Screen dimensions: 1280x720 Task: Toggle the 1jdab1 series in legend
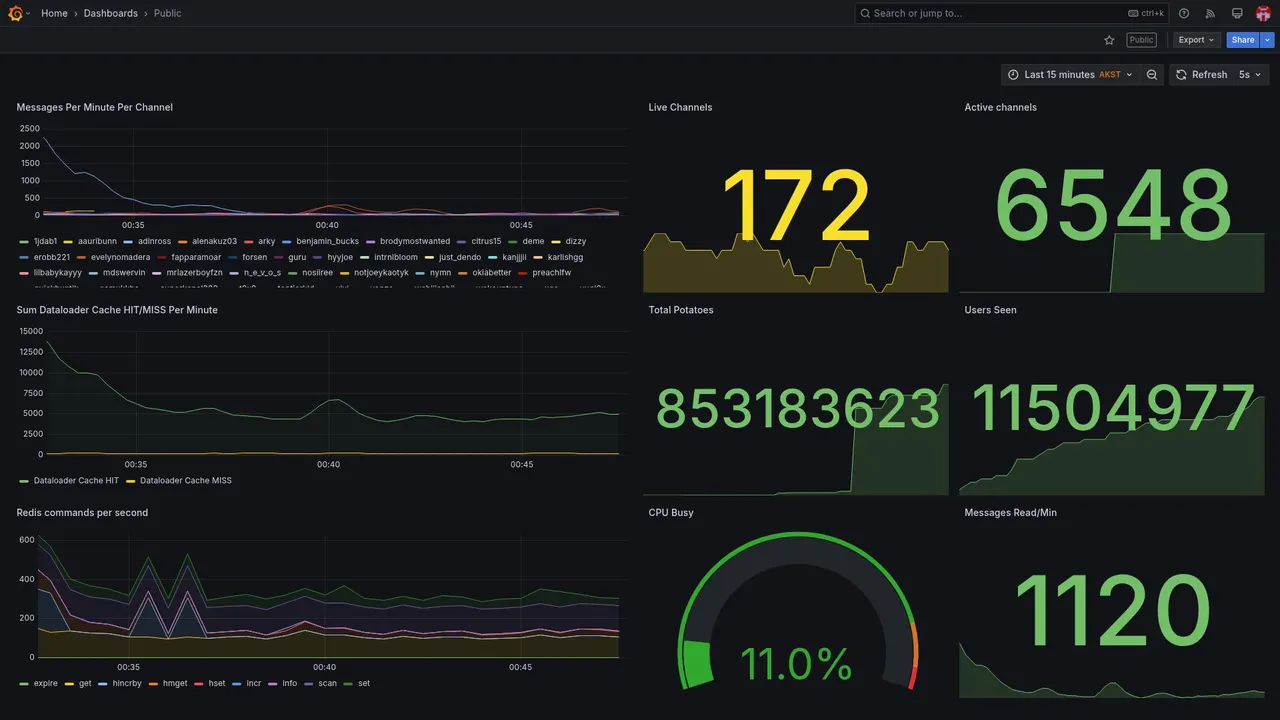[x=46, y=241]
